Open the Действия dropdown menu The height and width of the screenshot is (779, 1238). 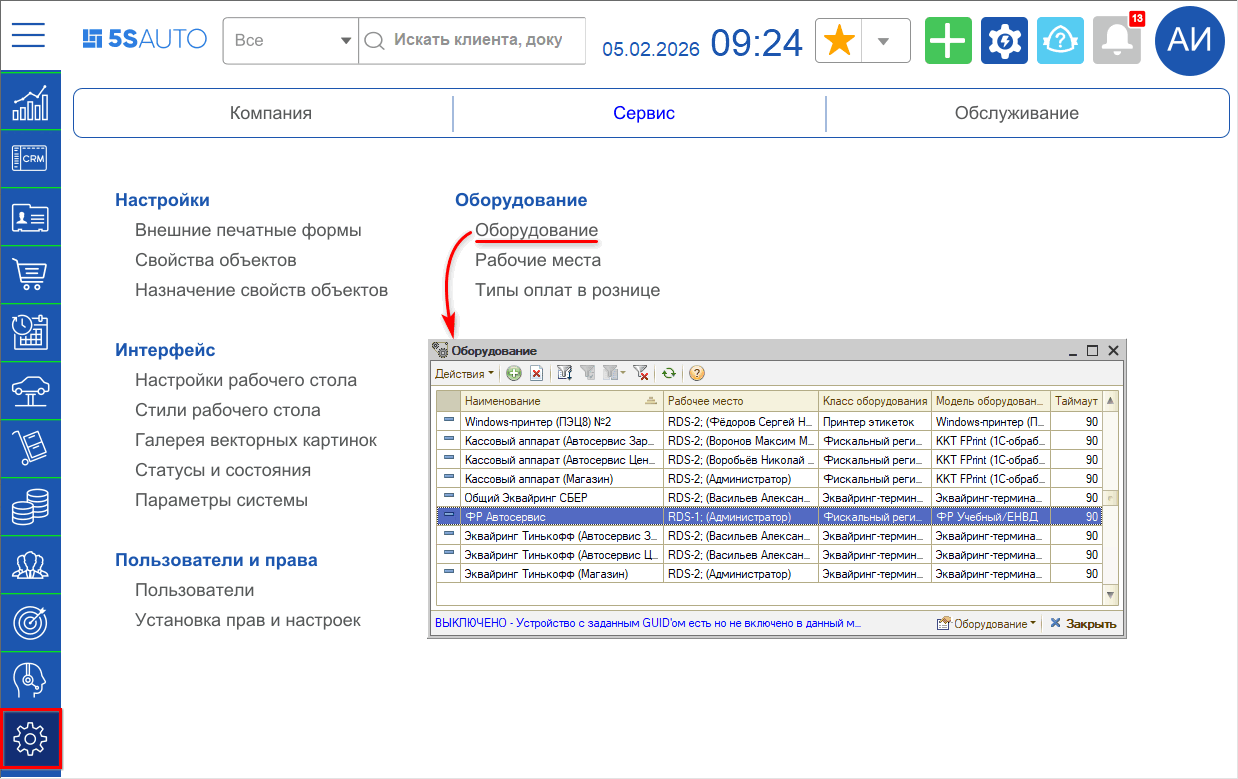coord(464,374)
